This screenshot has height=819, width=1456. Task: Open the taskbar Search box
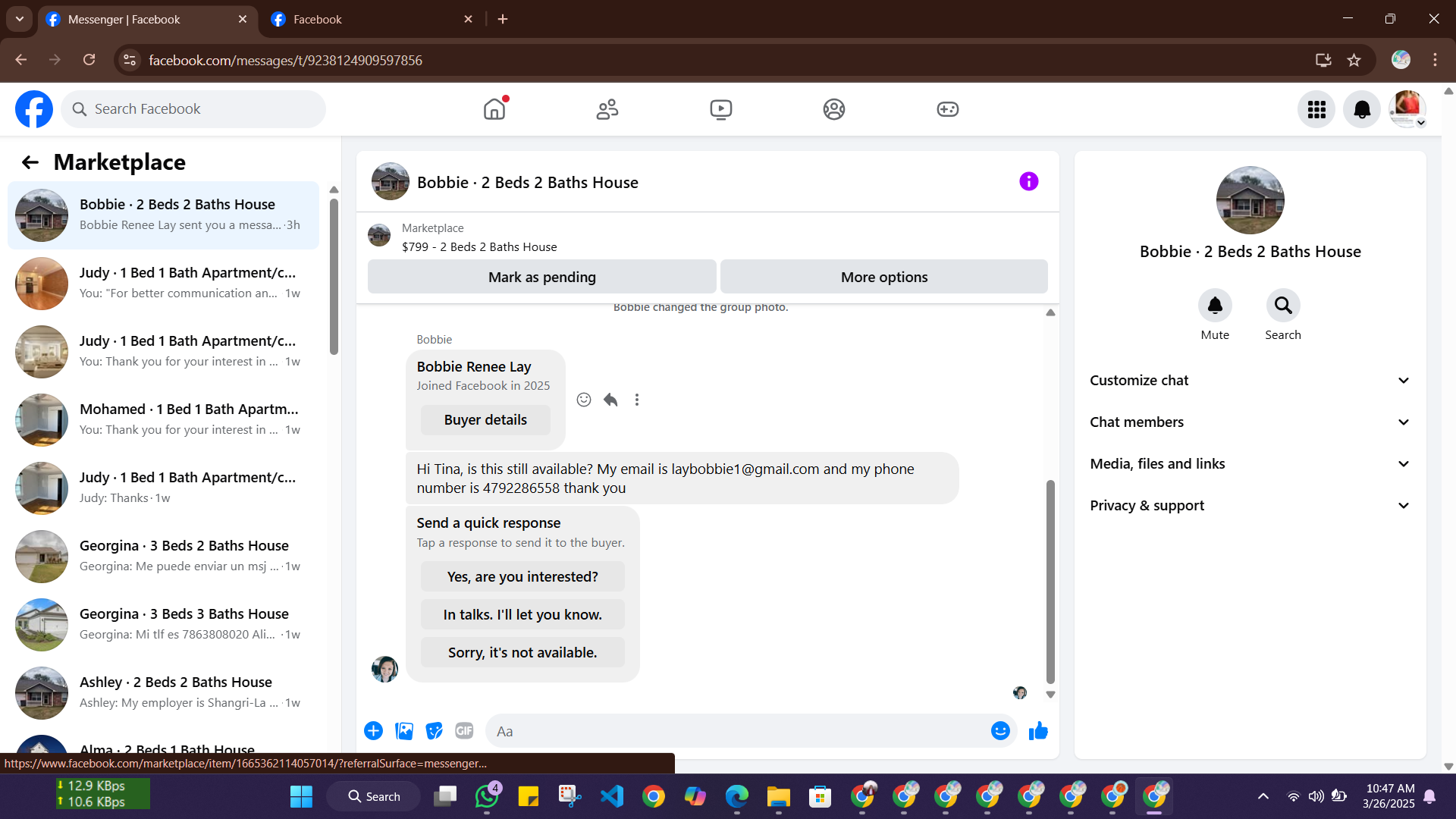(x=373, y=796)
